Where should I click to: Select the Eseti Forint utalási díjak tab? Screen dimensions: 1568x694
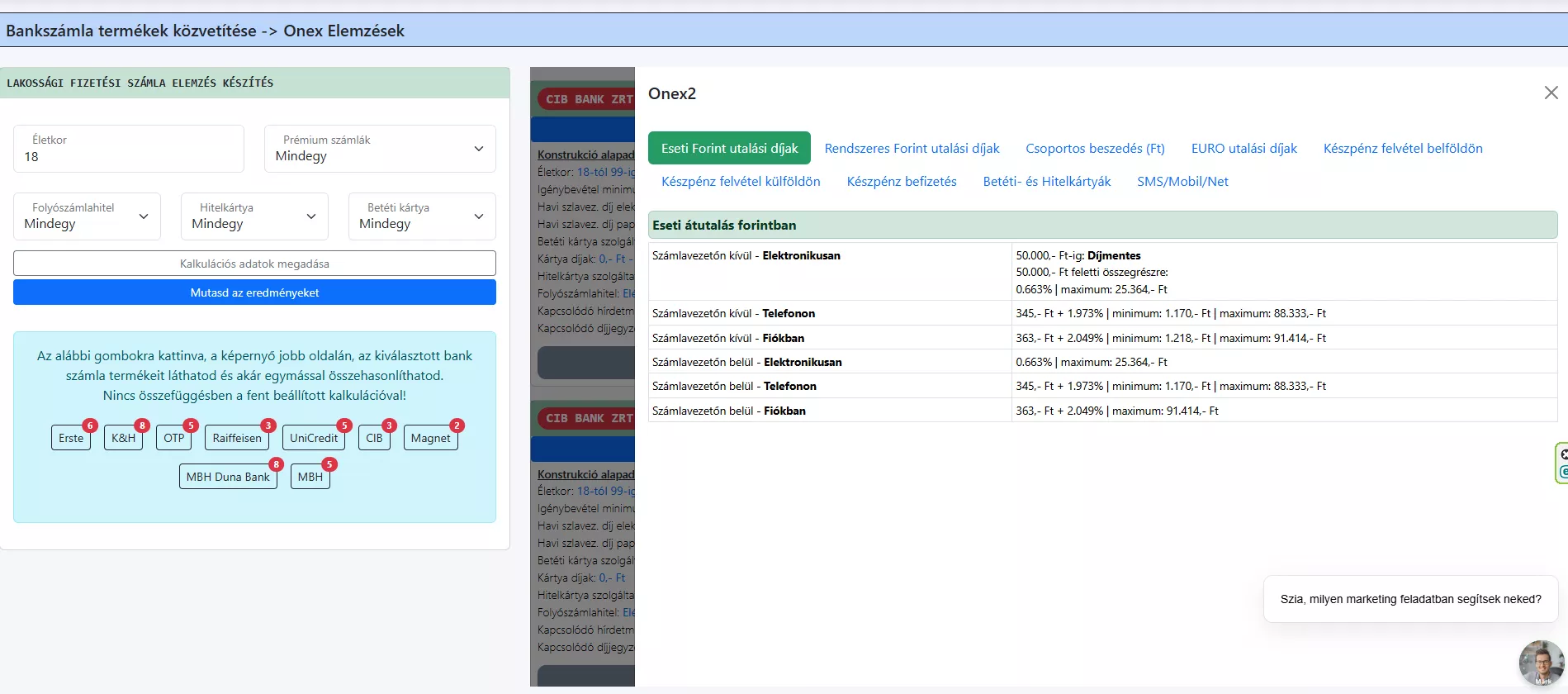[x=729, y=149]
